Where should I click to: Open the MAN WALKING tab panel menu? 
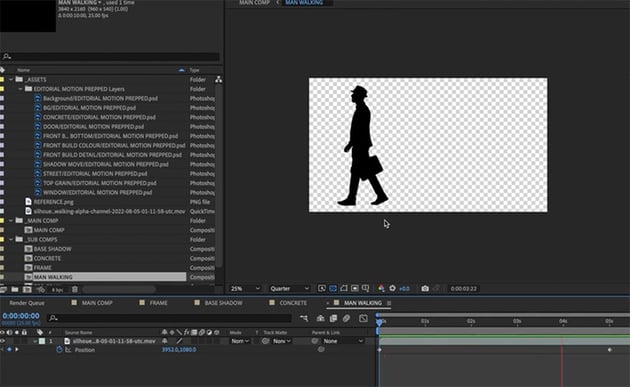[389, 303]
